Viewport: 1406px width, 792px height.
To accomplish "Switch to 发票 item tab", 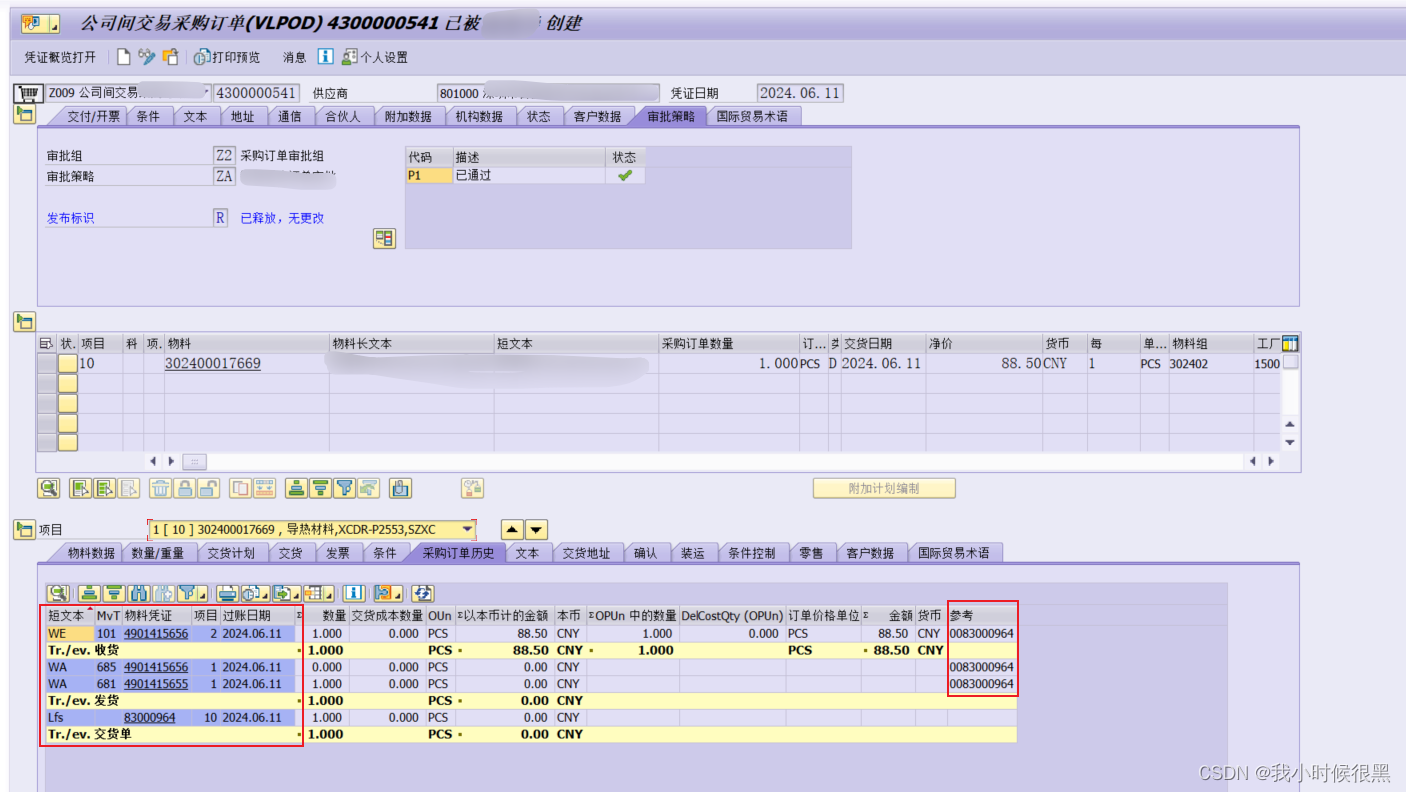I will click(x=338, y=553).
